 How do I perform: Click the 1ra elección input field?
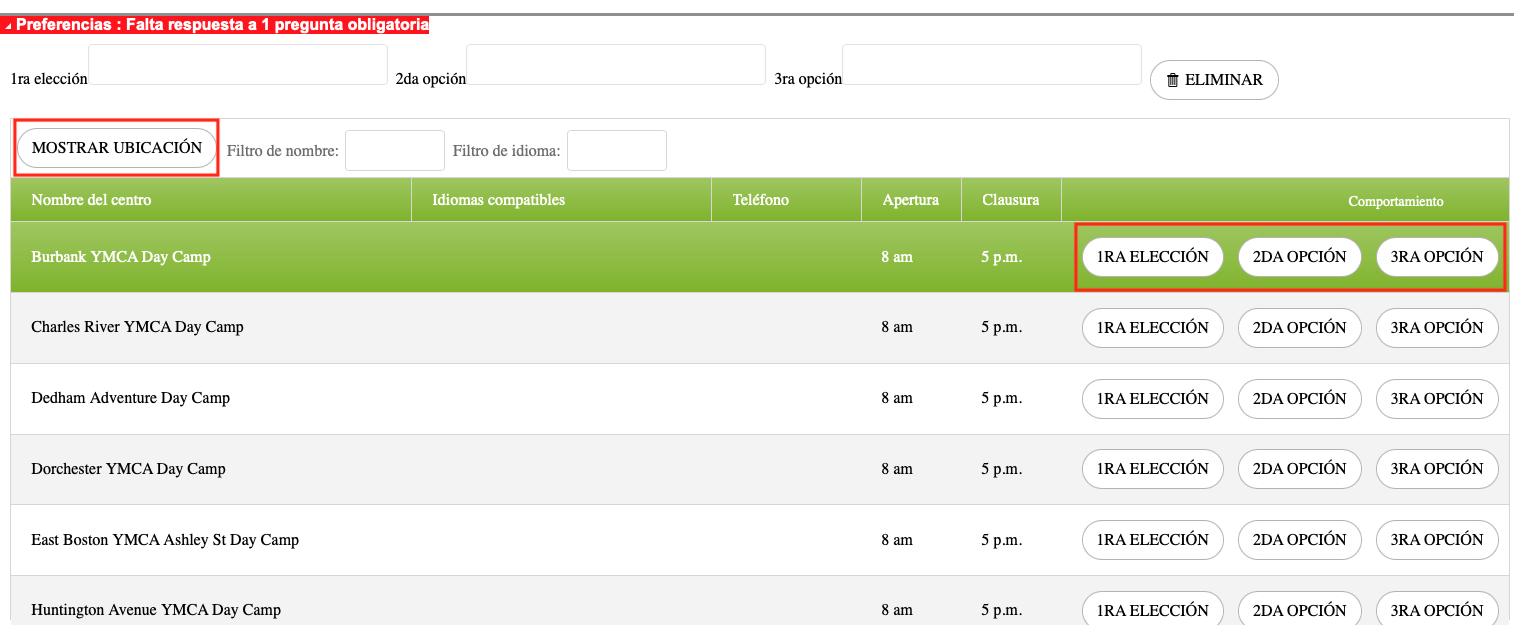(x=238, y=65)
